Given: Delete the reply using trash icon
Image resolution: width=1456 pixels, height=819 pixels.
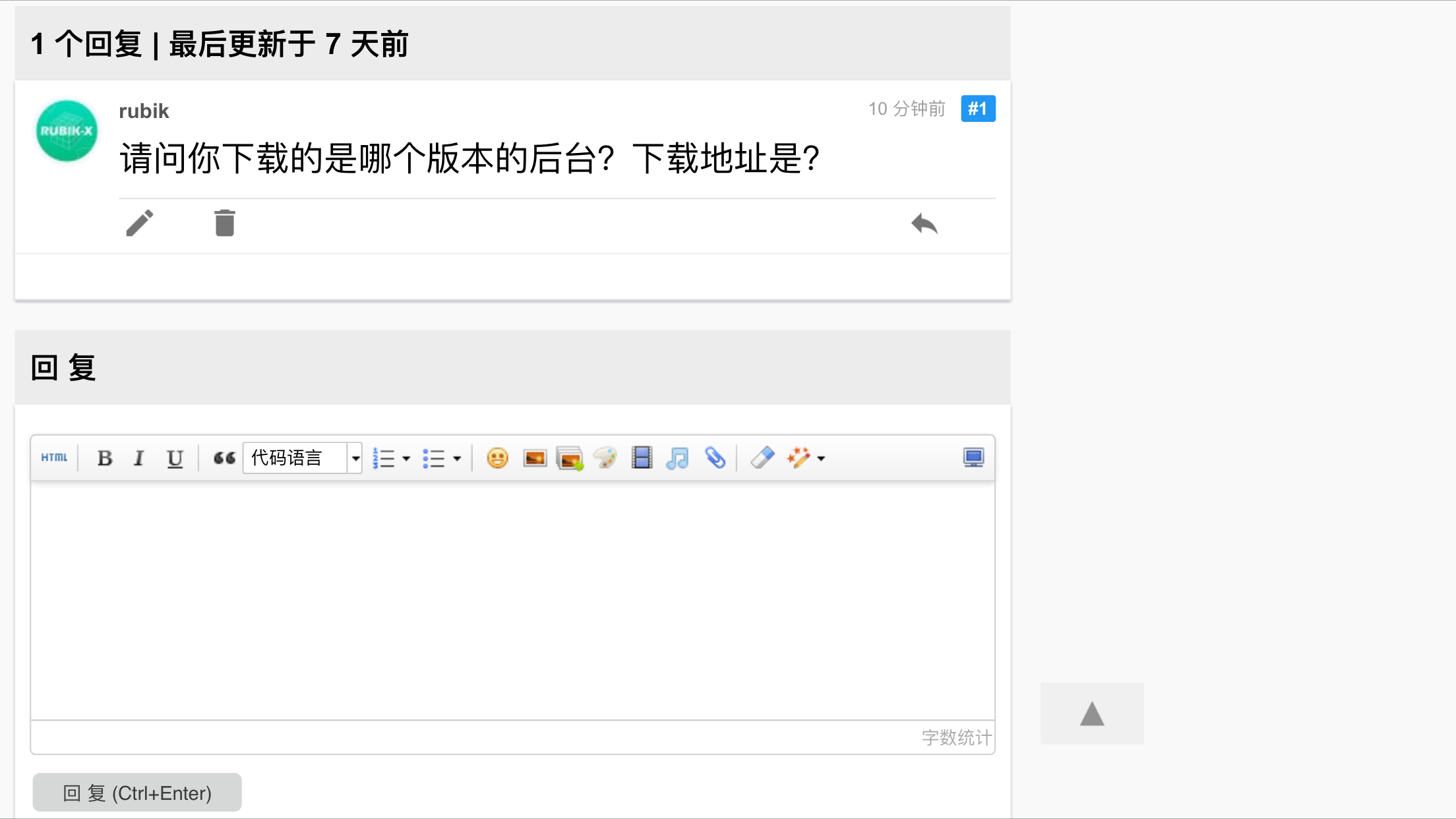Looking at the screenshot, I should pyautogui.click(x=225, y=223).
